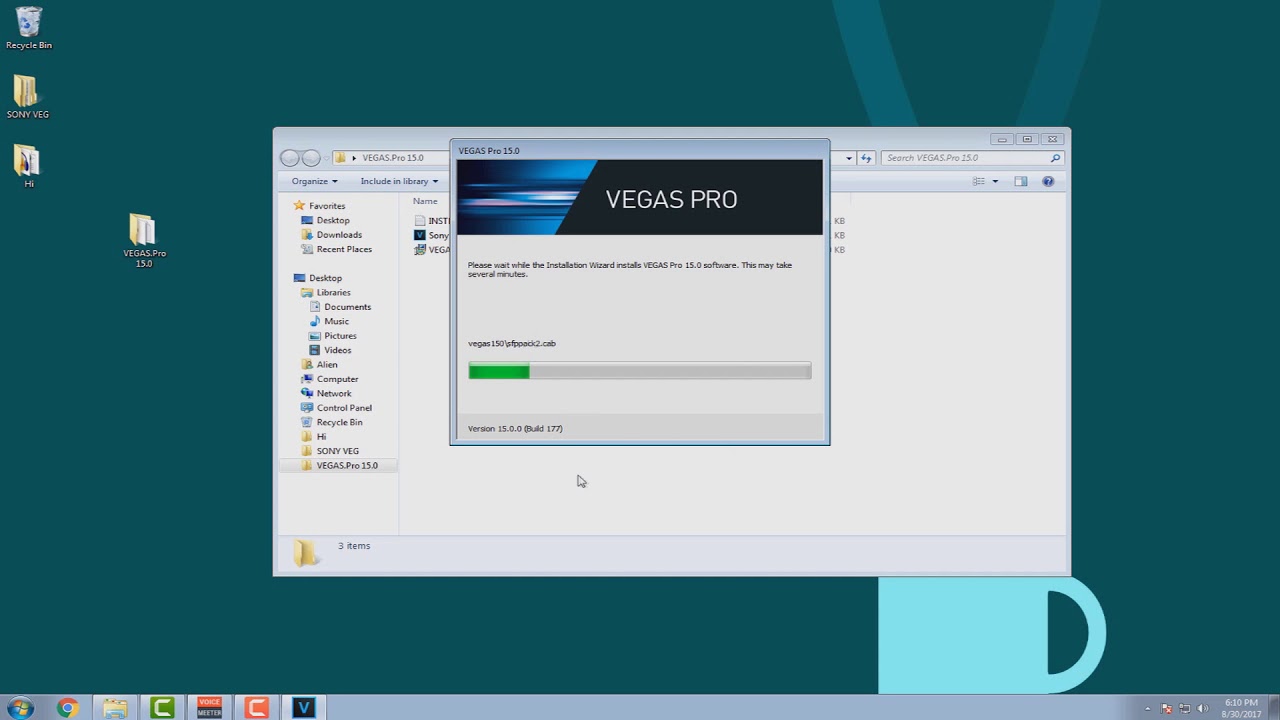The image size is (1280, 720).
Task: Open the Windows Start menu
Action: 21,708
